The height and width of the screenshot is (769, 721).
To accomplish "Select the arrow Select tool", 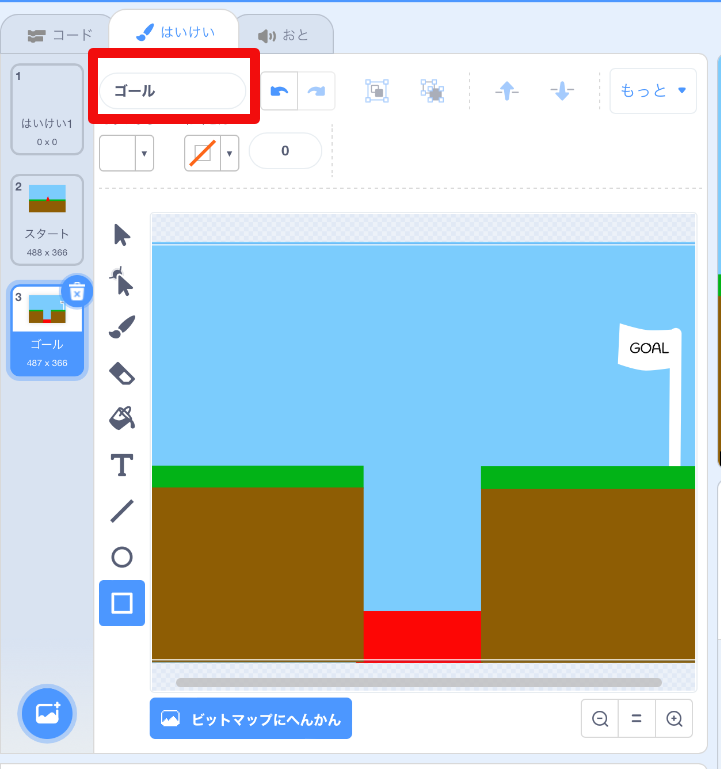I will point(122,235).
